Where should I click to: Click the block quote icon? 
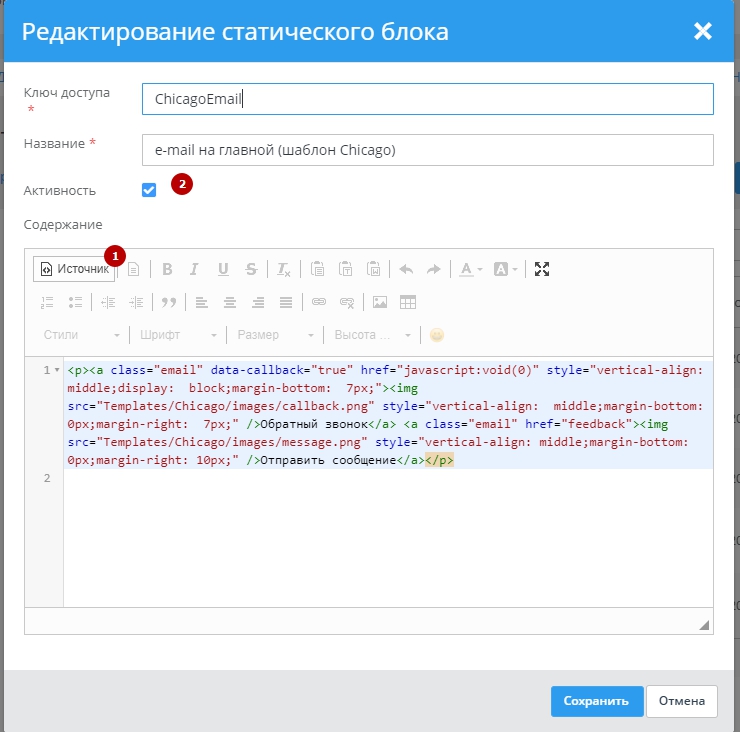click(169, 302)
